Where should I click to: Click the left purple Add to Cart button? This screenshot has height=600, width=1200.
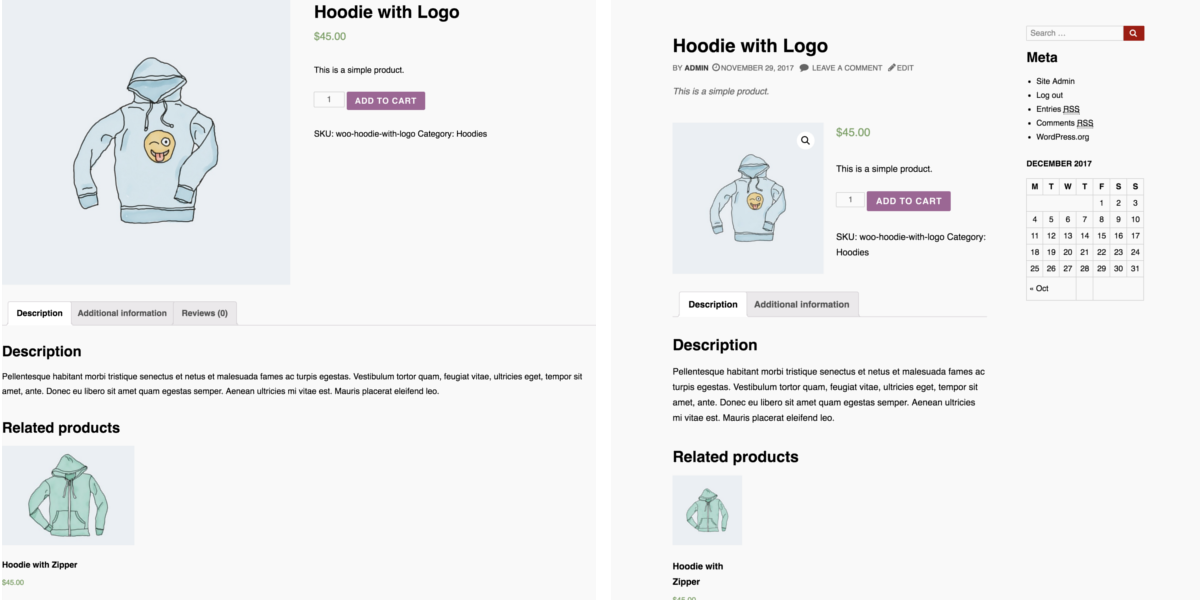click(386, 101)
